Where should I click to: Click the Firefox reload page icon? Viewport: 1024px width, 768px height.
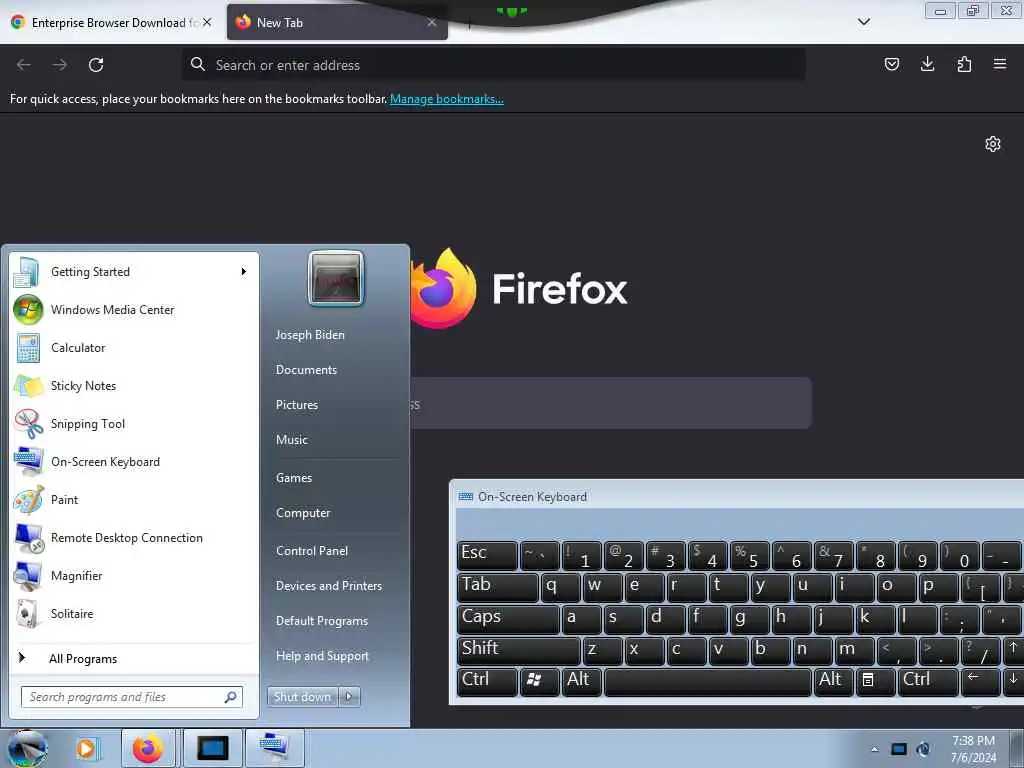(x=96, y=65)
